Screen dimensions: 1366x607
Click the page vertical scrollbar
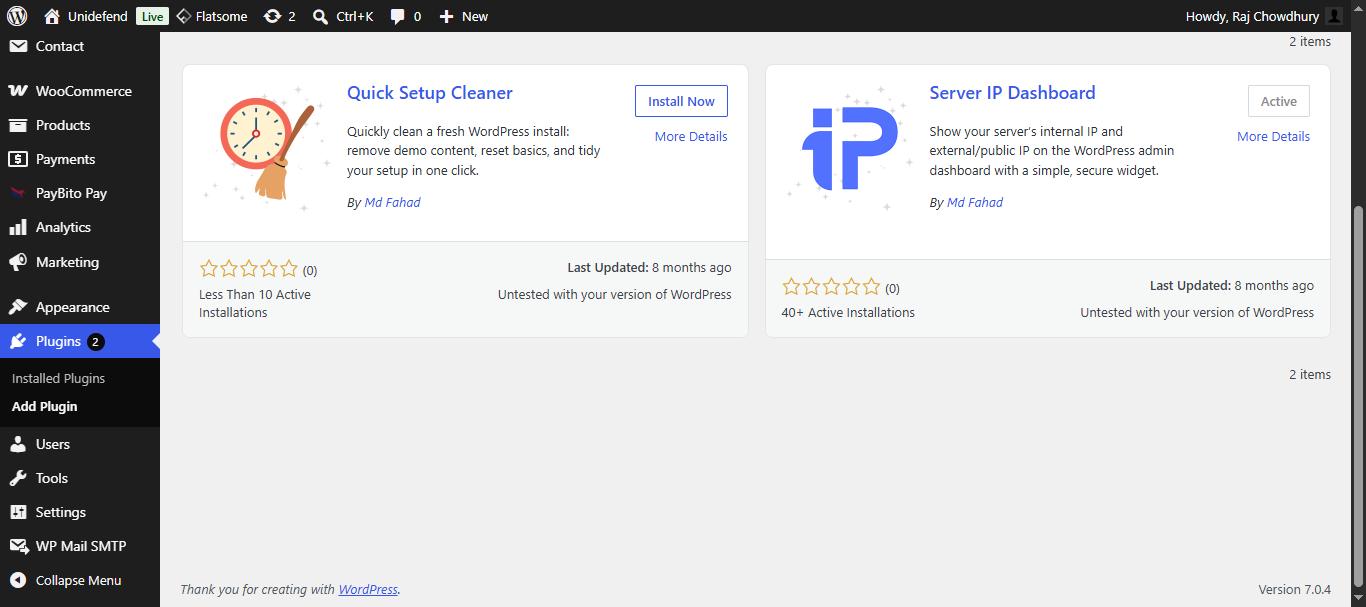tap(1358, 395)
